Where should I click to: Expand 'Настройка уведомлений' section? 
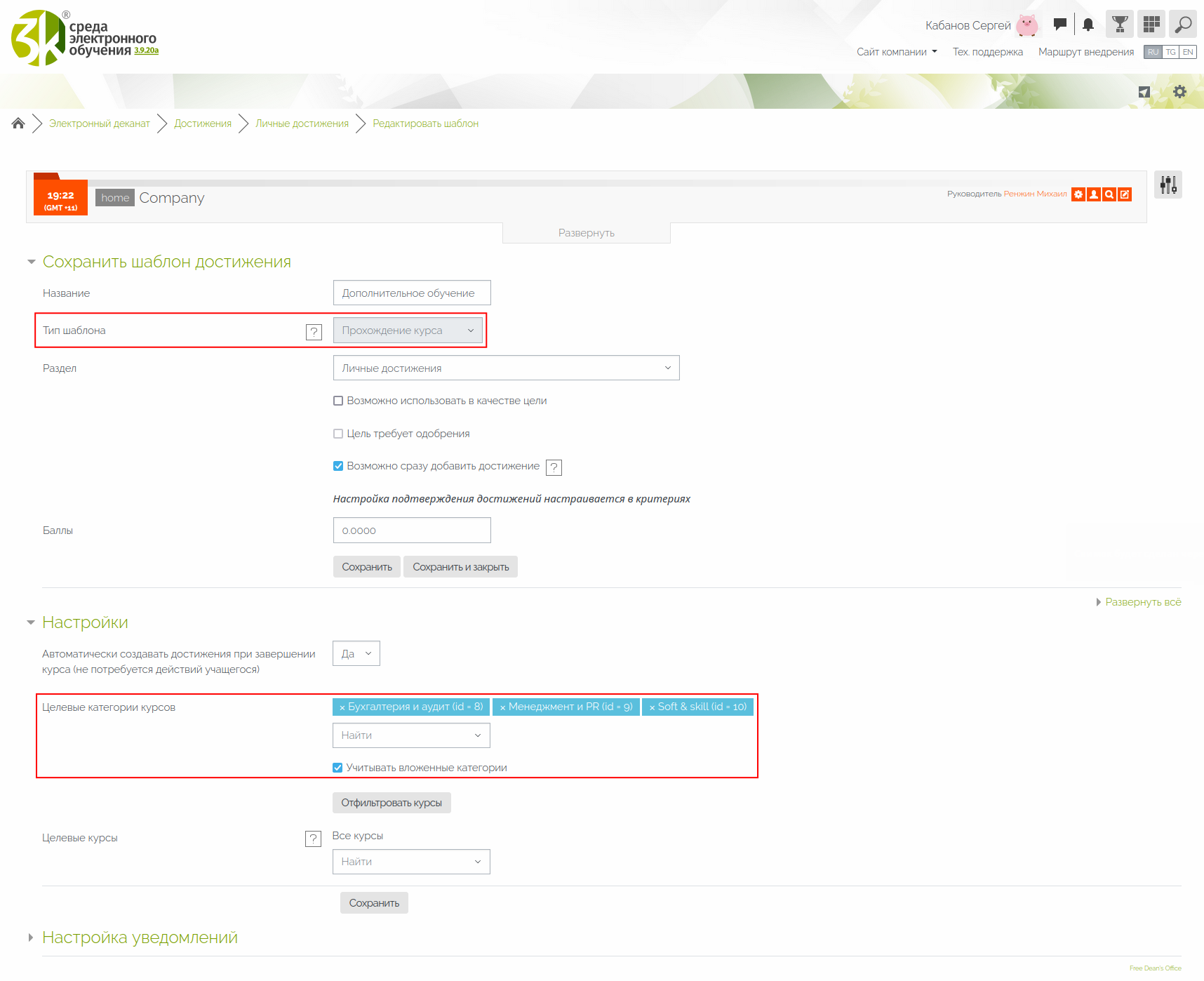pos(140,937)
